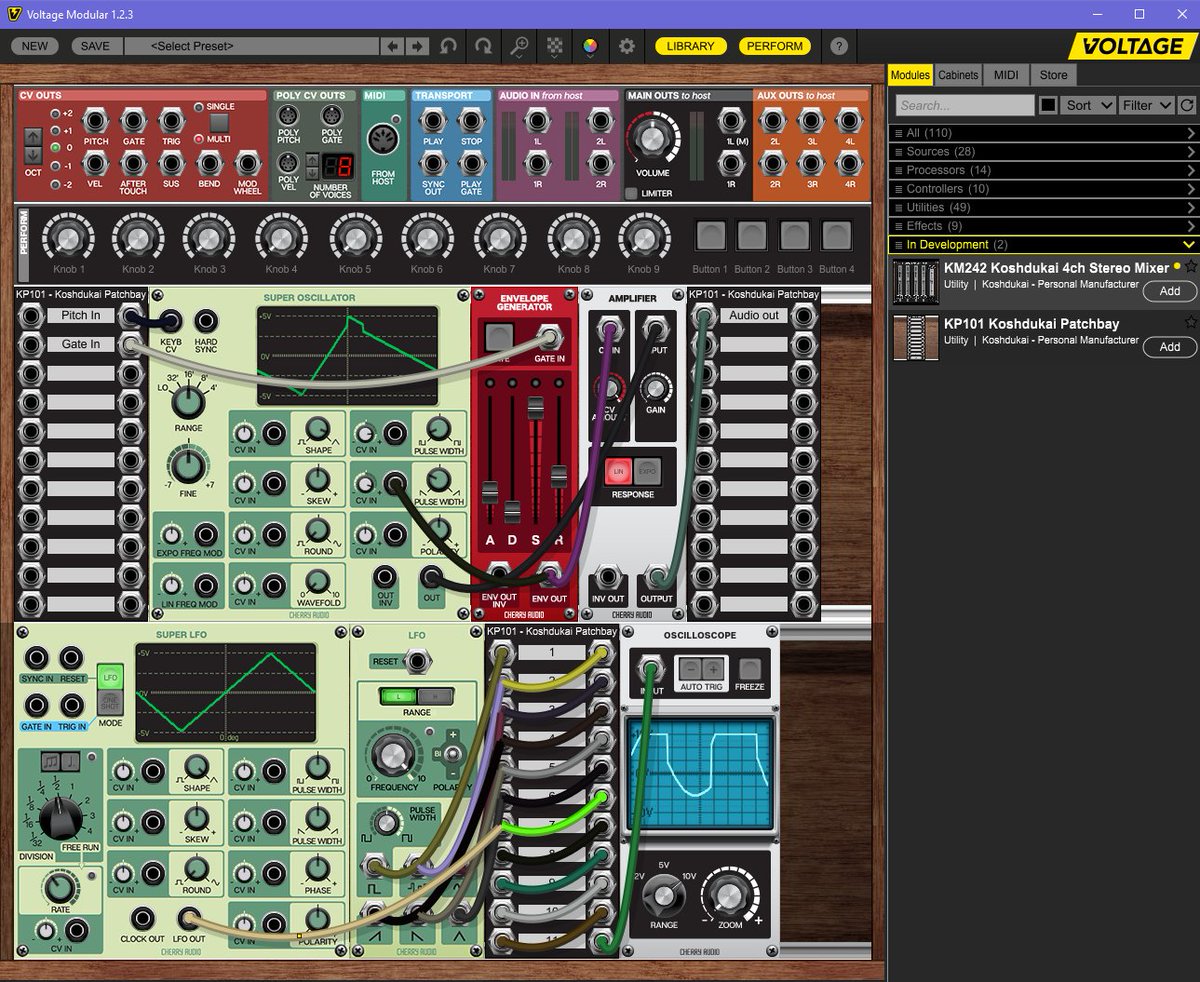This screenshot has height=982, width=1200.
Task: Expand the Sources (28) category
Action: pos(1043,152)
